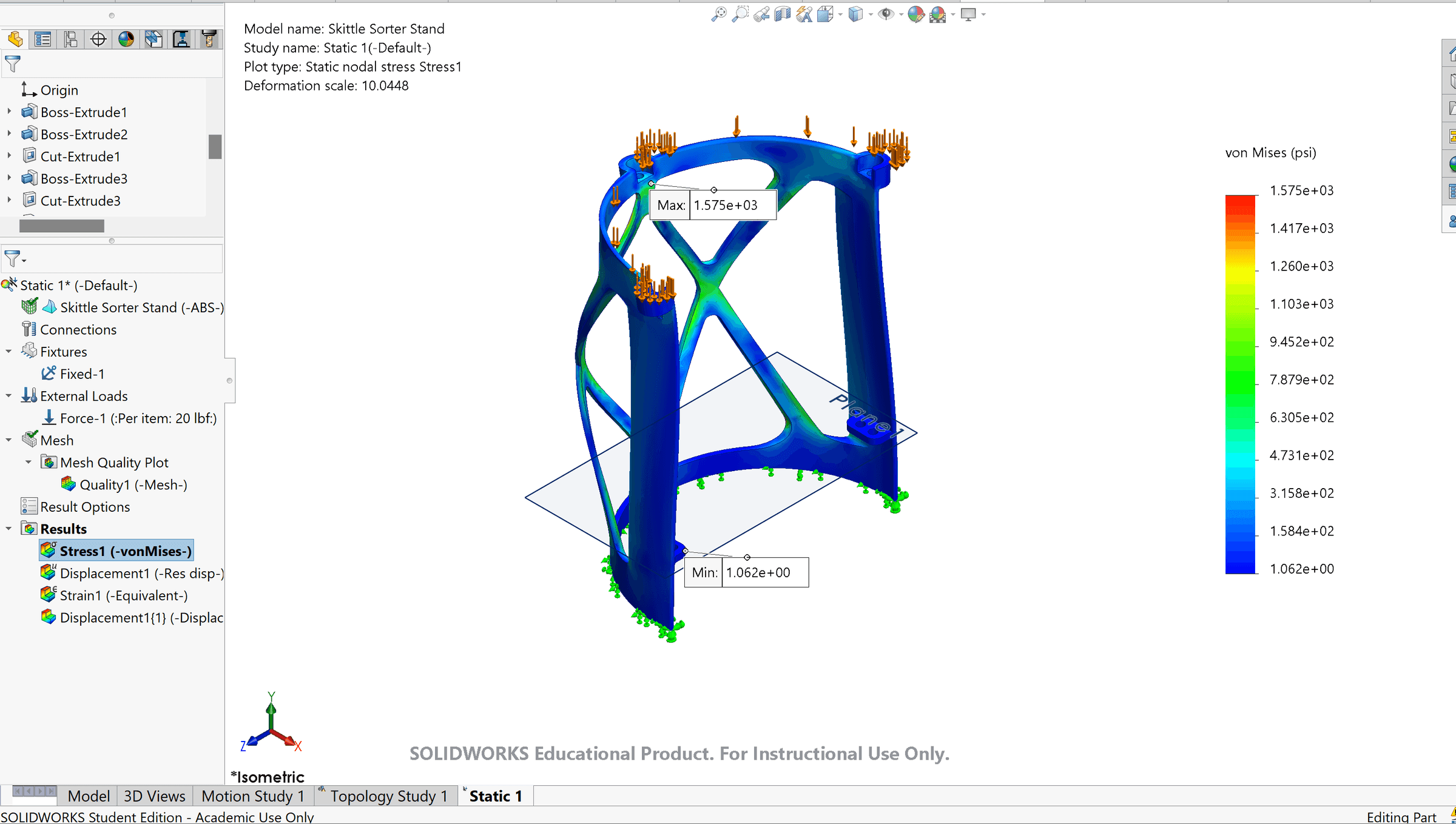Click the Edit Appearance sphere icon
Screen dimensions: 1456x824
(x=916, y=14)
